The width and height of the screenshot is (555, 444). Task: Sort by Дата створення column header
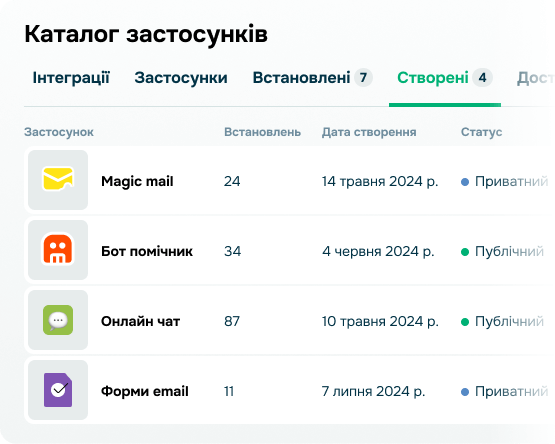coord(369,132)
